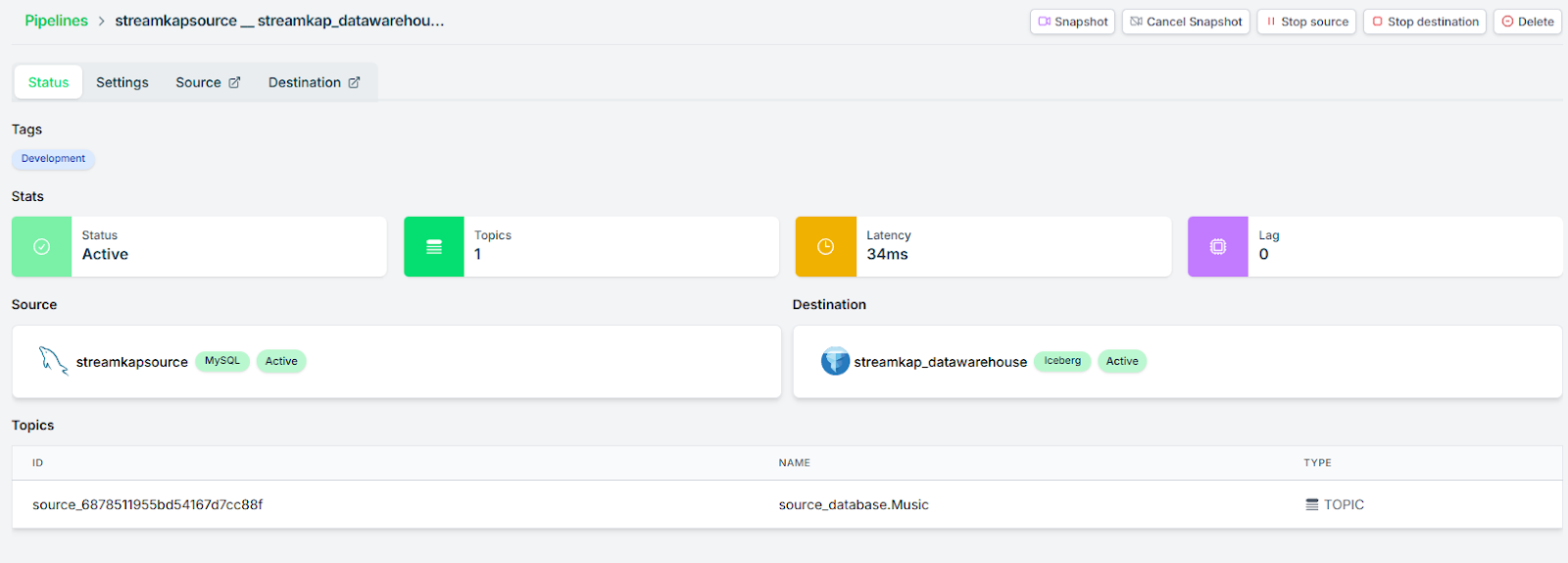This screenshot has width=1568, height=563.
Task: Click the NAME column header
Action: (x=794, y=463)
